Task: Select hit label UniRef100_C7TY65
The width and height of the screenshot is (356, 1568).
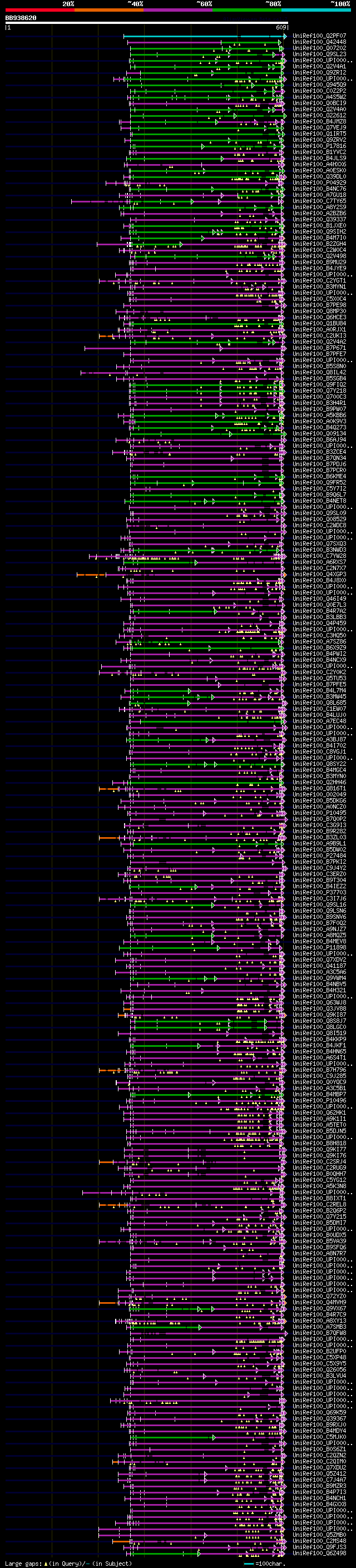Action: pos(319,201)
